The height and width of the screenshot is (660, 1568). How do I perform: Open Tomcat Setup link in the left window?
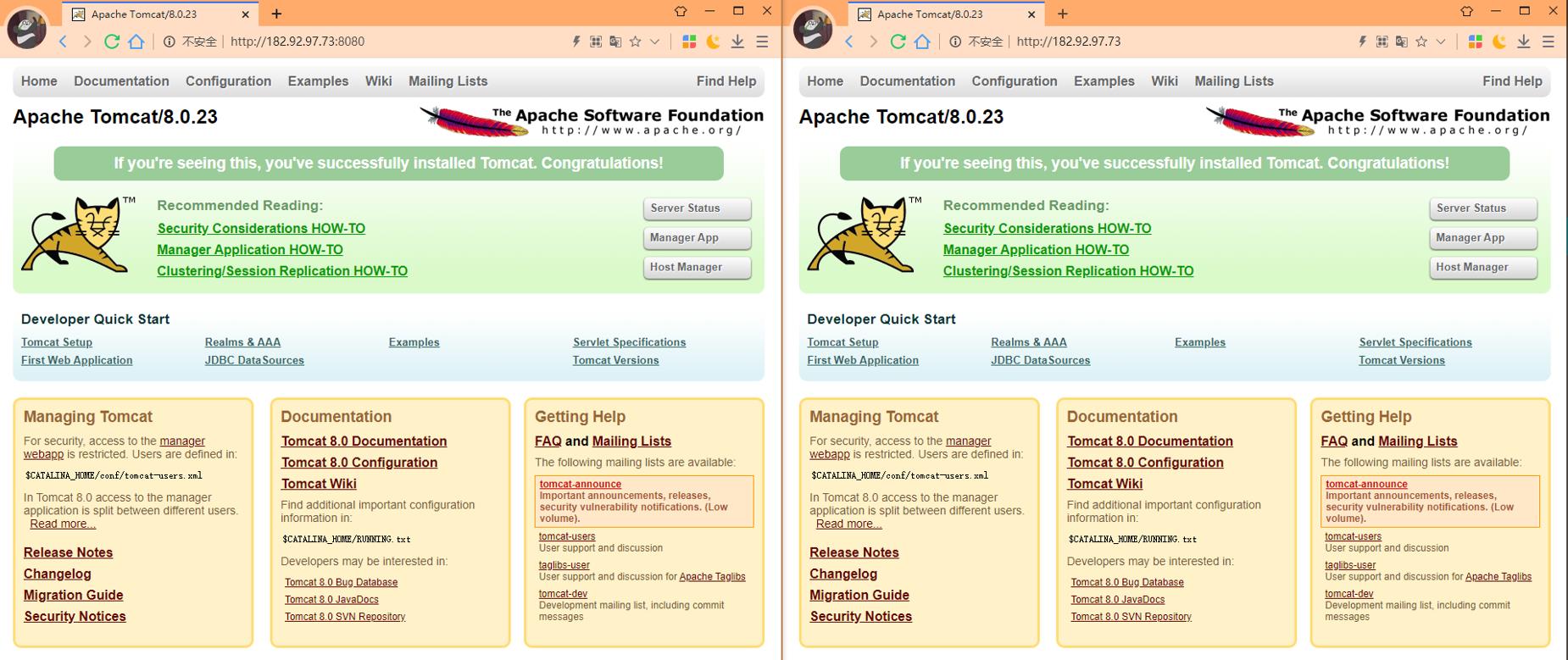[57, 342]
